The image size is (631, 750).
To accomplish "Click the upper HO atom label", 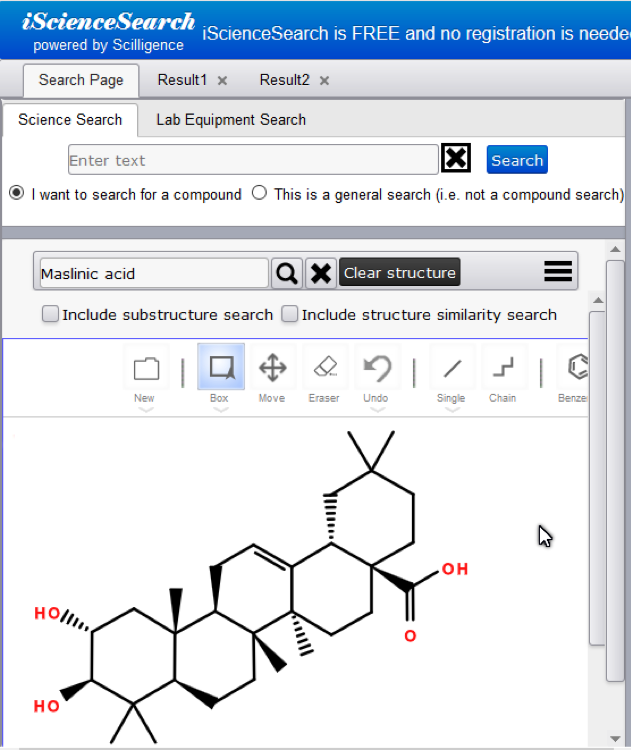I will (x=47, y=613).
